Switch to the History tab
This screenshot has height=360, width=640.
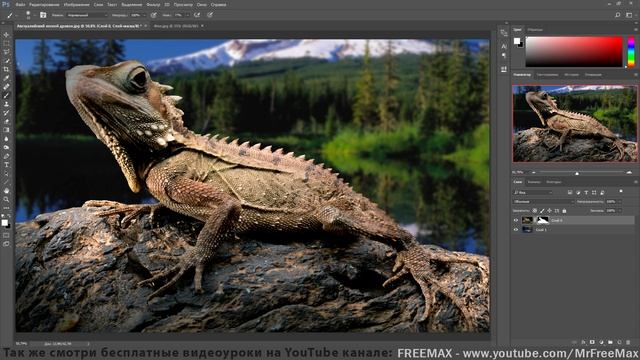tap(571, 75)
